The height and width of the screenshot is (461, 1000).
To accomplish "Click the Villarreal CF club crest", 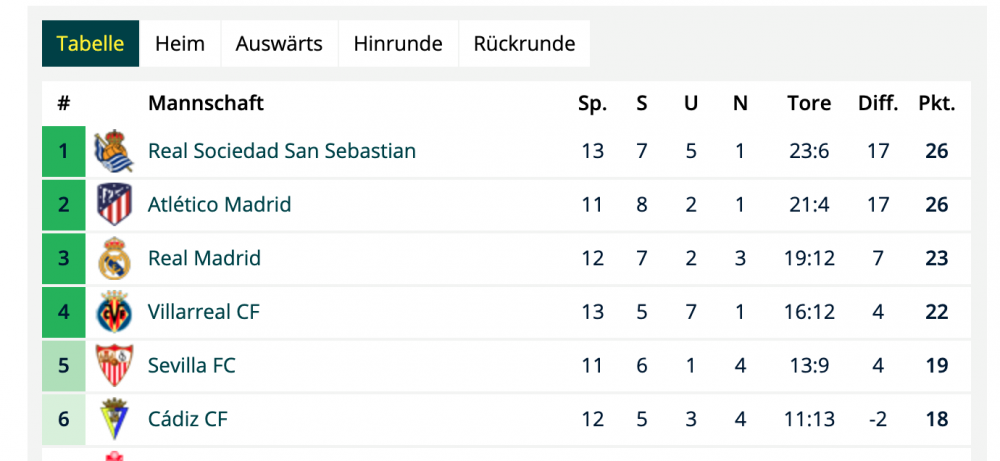I will (114, 312).
